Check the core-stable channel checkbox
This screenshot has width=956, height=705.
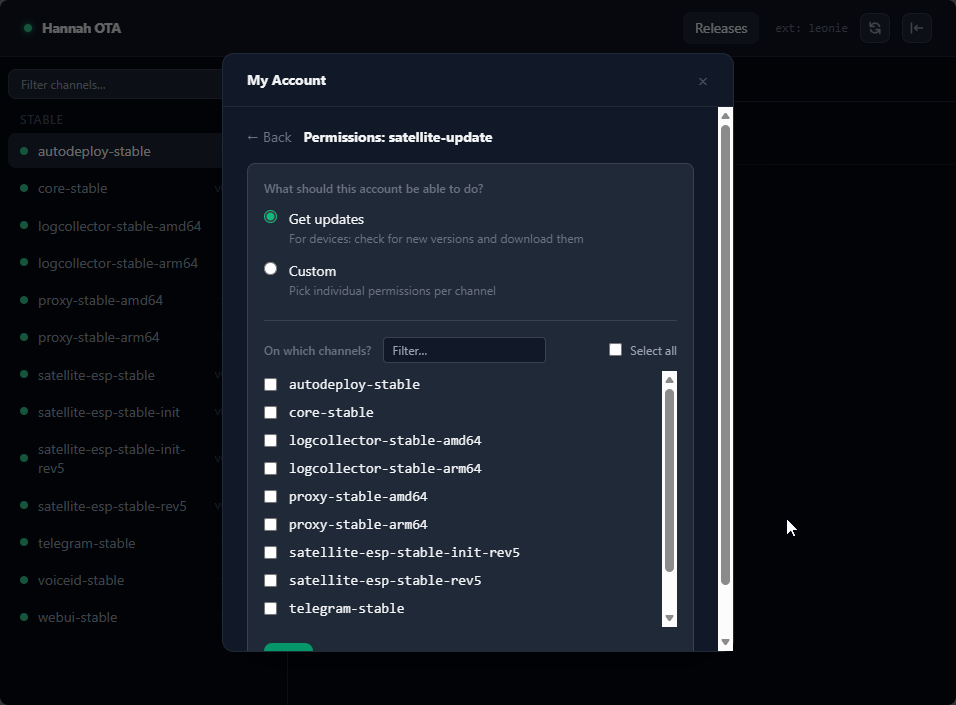[x=270, y=412]
